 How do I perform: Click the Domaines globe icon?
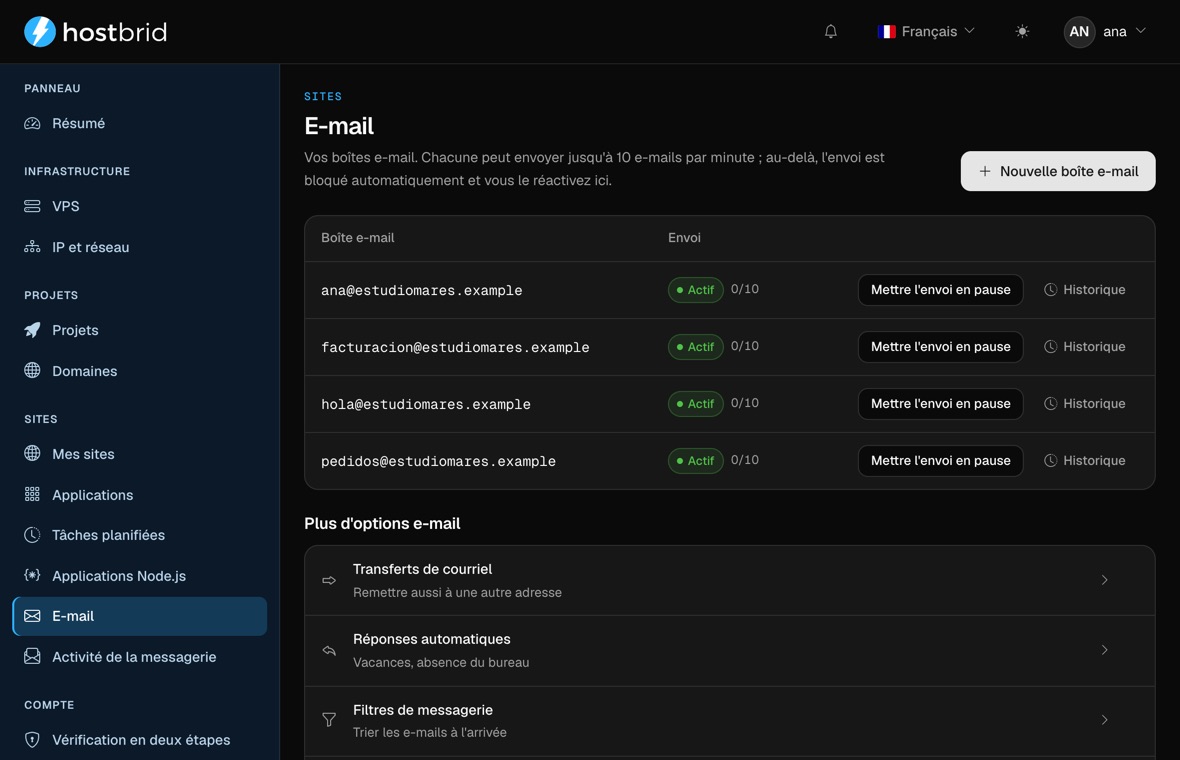pyautogui.click(x=32, y=370)
